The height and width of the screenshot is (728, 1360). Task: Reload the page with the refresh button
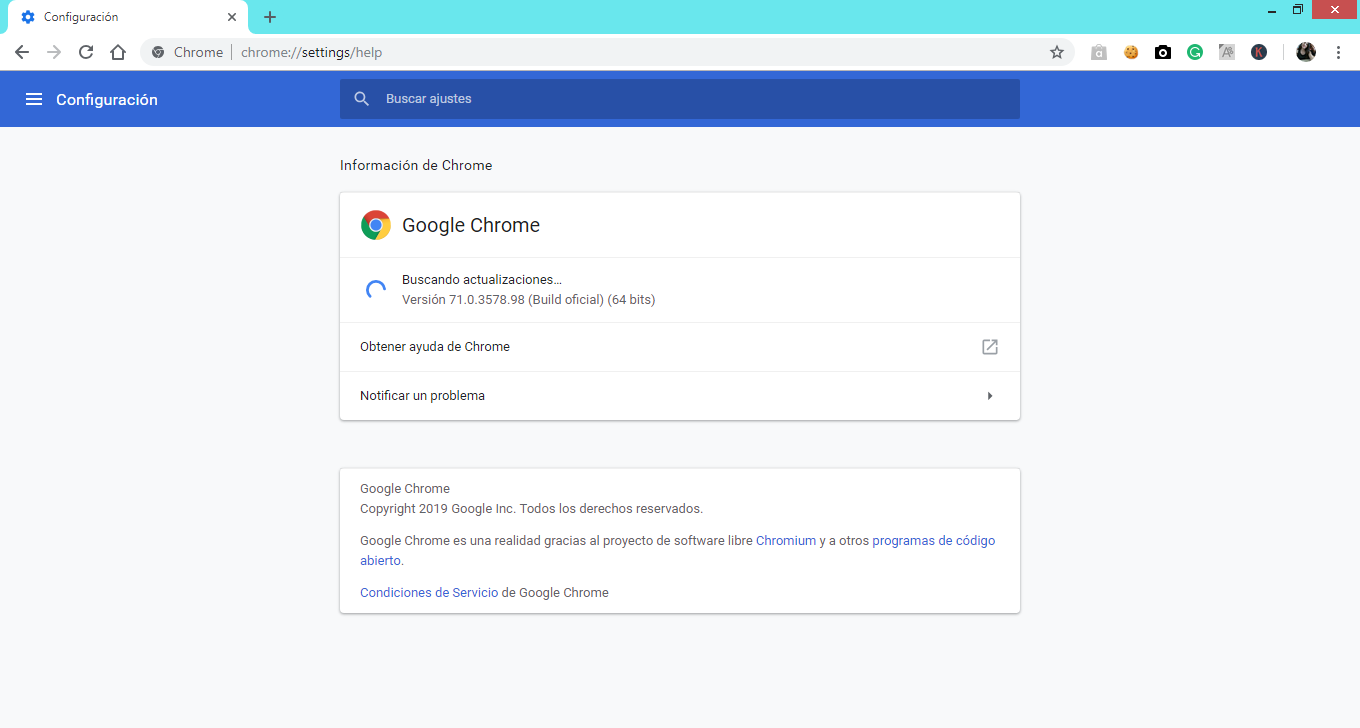click(86, 52)
